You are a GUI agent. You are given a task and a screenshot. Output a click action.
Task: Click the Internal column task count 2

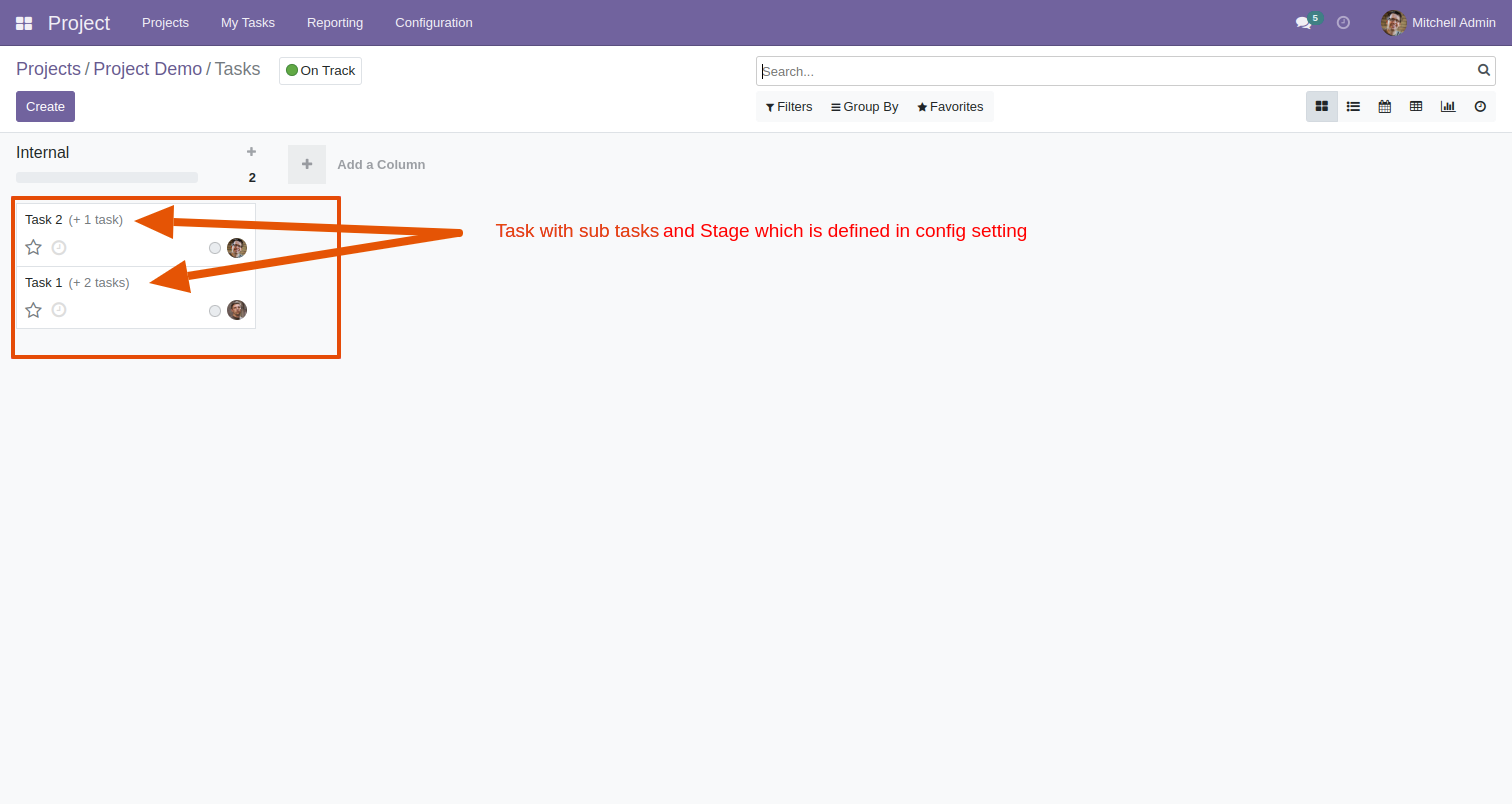pyautogui.click(x=252, y=177)
